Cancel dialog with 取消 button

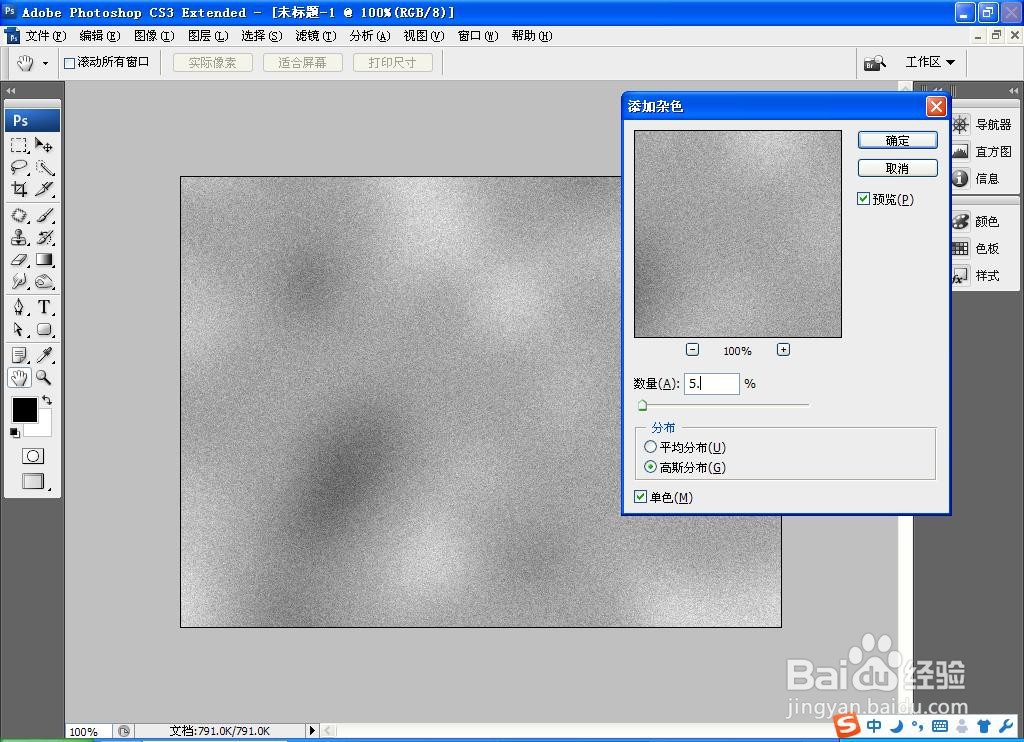(897, 168)
